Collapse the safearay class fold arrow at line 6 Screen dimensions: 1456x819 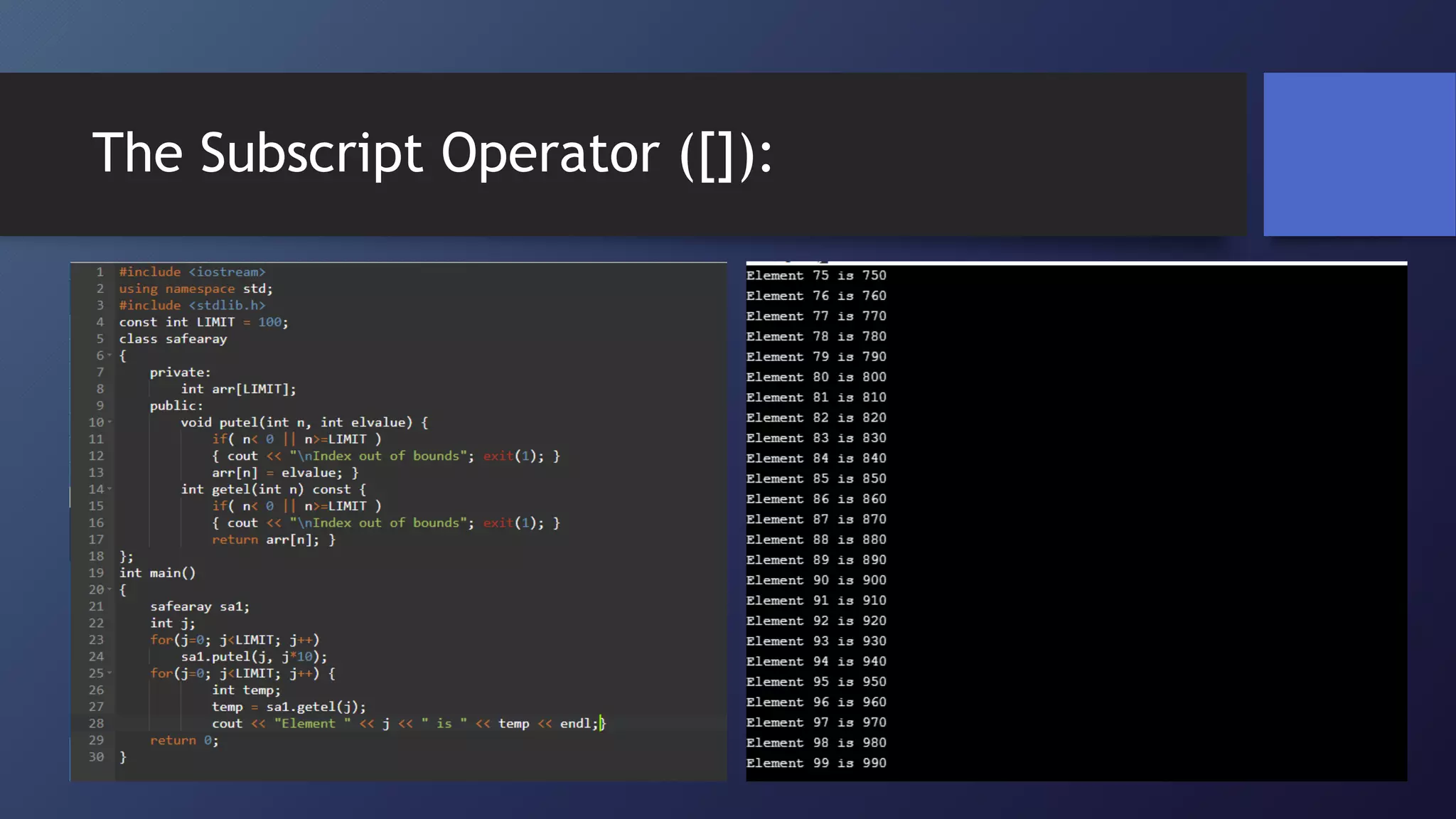tap(109, 355)
